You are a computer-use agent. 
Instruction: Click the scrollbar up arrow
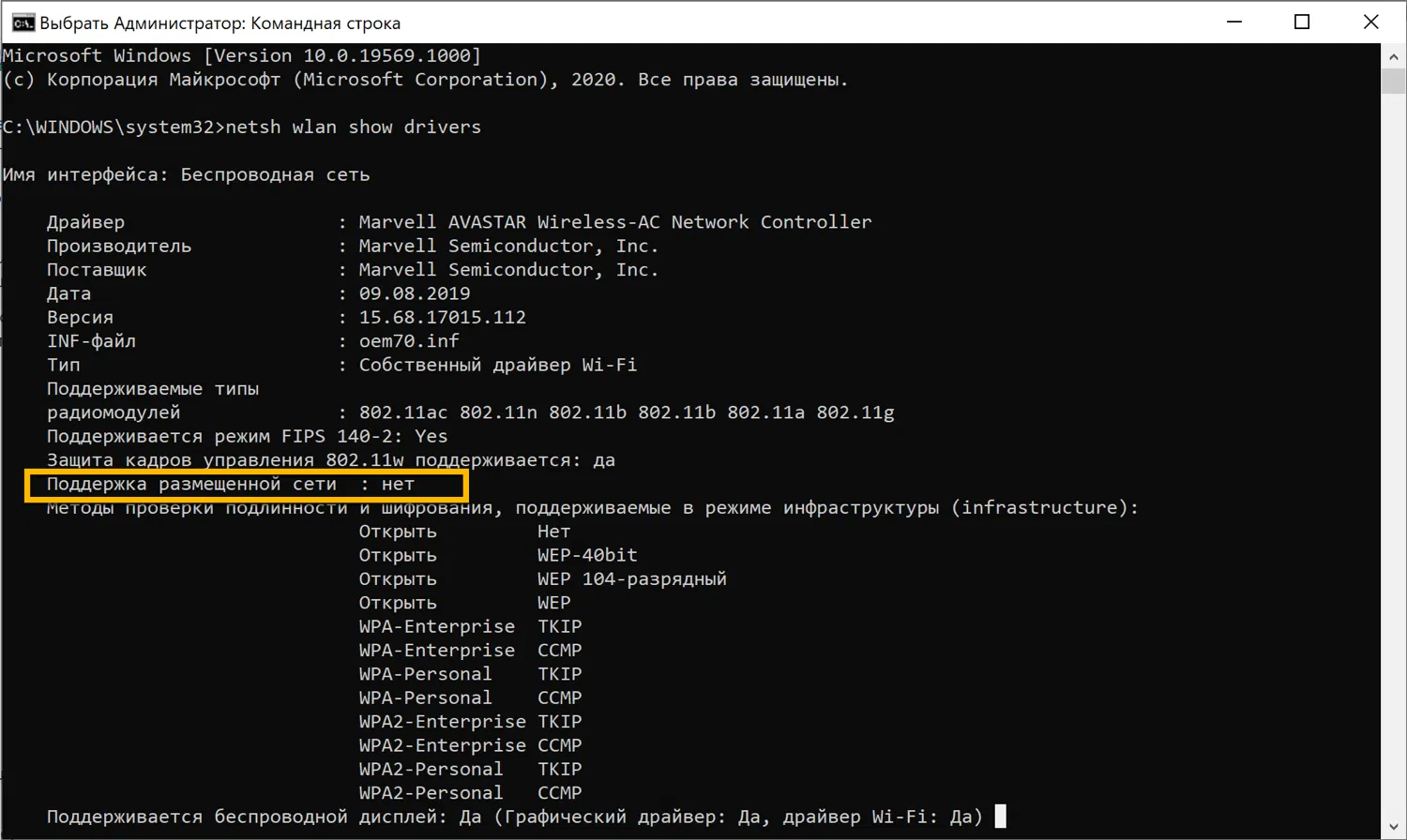pos(1394,56)
